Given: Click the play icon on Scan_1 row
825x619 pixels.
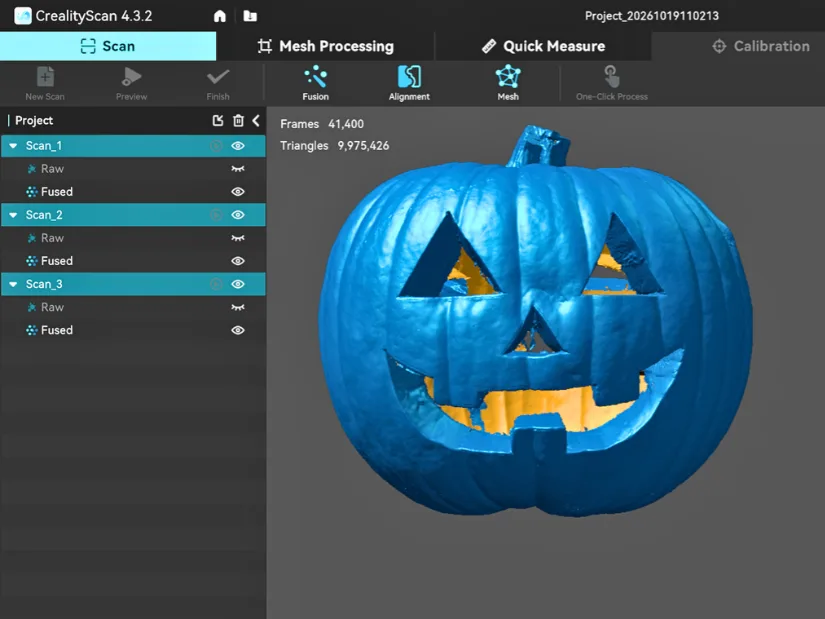Looking at the screenshot, I should pyautogui.click(x=216, y=146).
